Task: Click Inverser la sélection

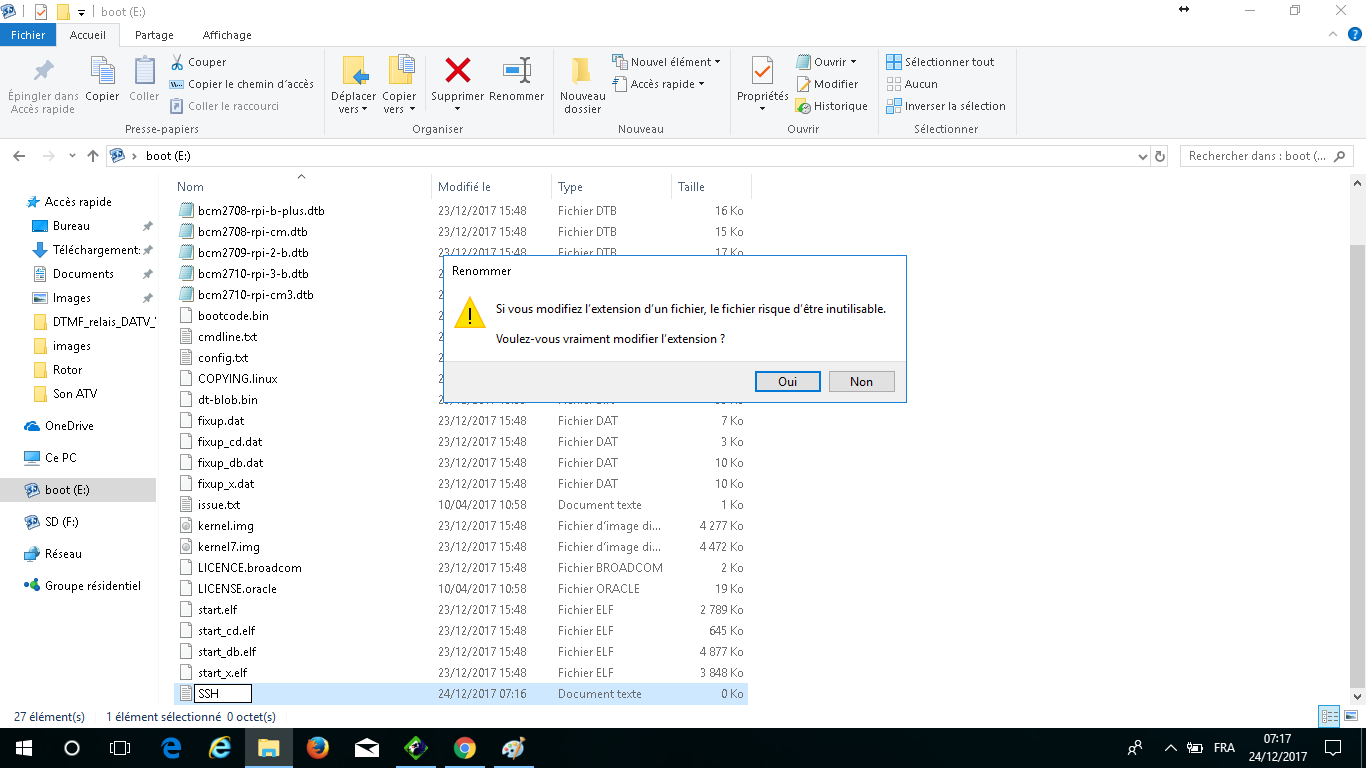Action: coord(946,106)
